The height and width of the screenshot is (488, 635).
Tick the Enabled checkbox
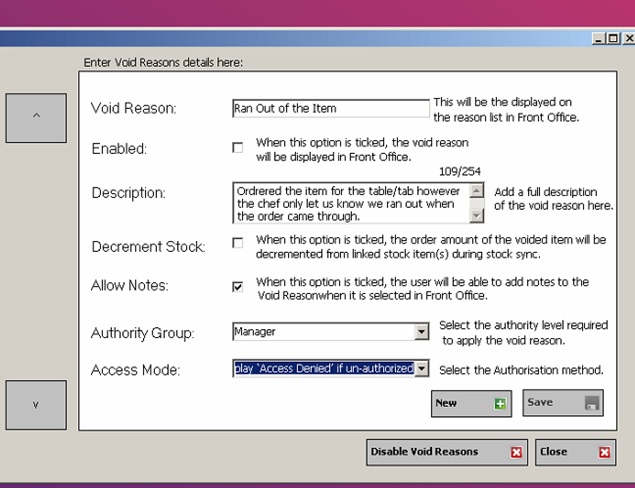tap(238, 147)
